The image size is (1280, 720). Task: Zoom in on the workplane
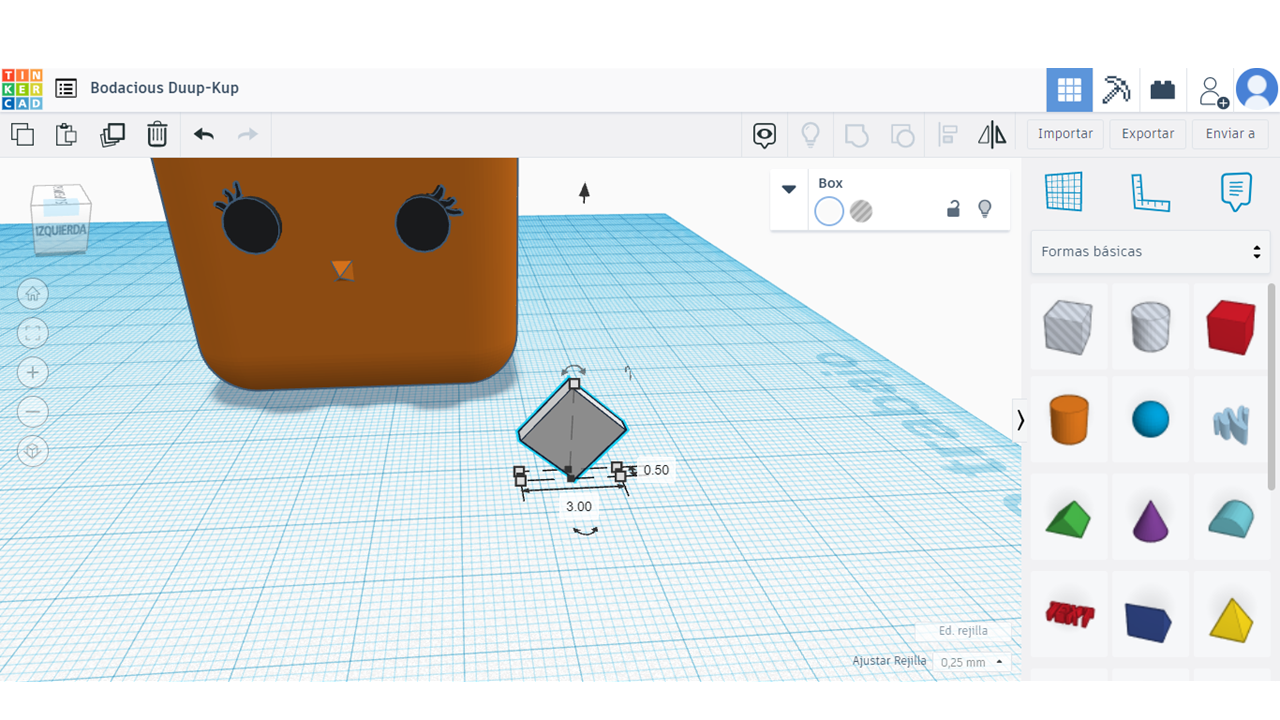pyautogui.click(x=33, y=373)
